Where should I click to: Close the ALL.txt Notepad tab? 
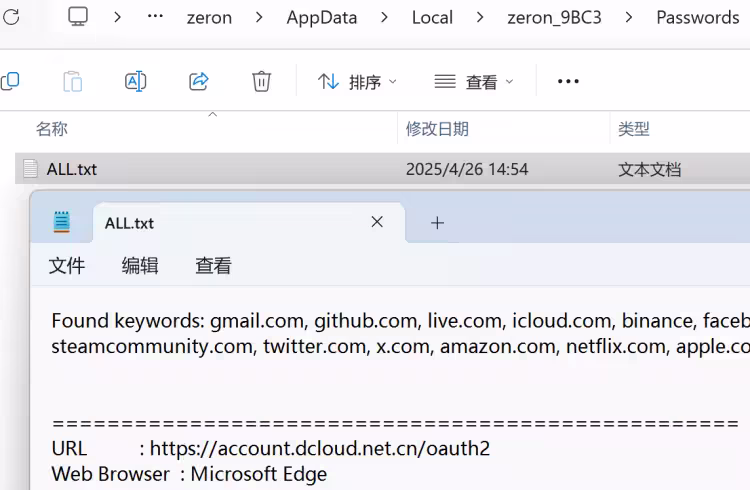pos(377,222)
